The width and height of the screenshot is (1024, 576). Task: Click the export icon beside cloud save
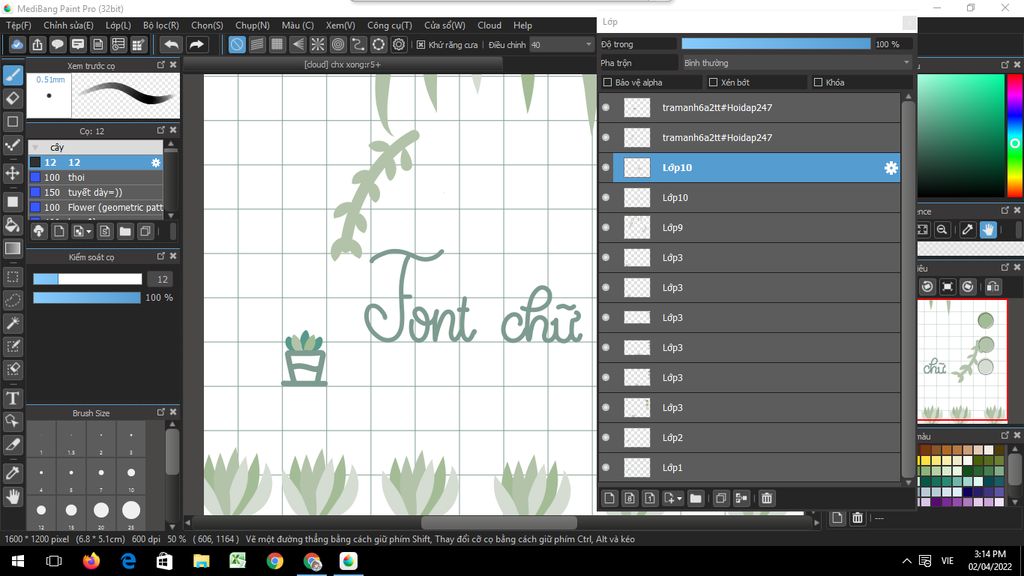37,44
